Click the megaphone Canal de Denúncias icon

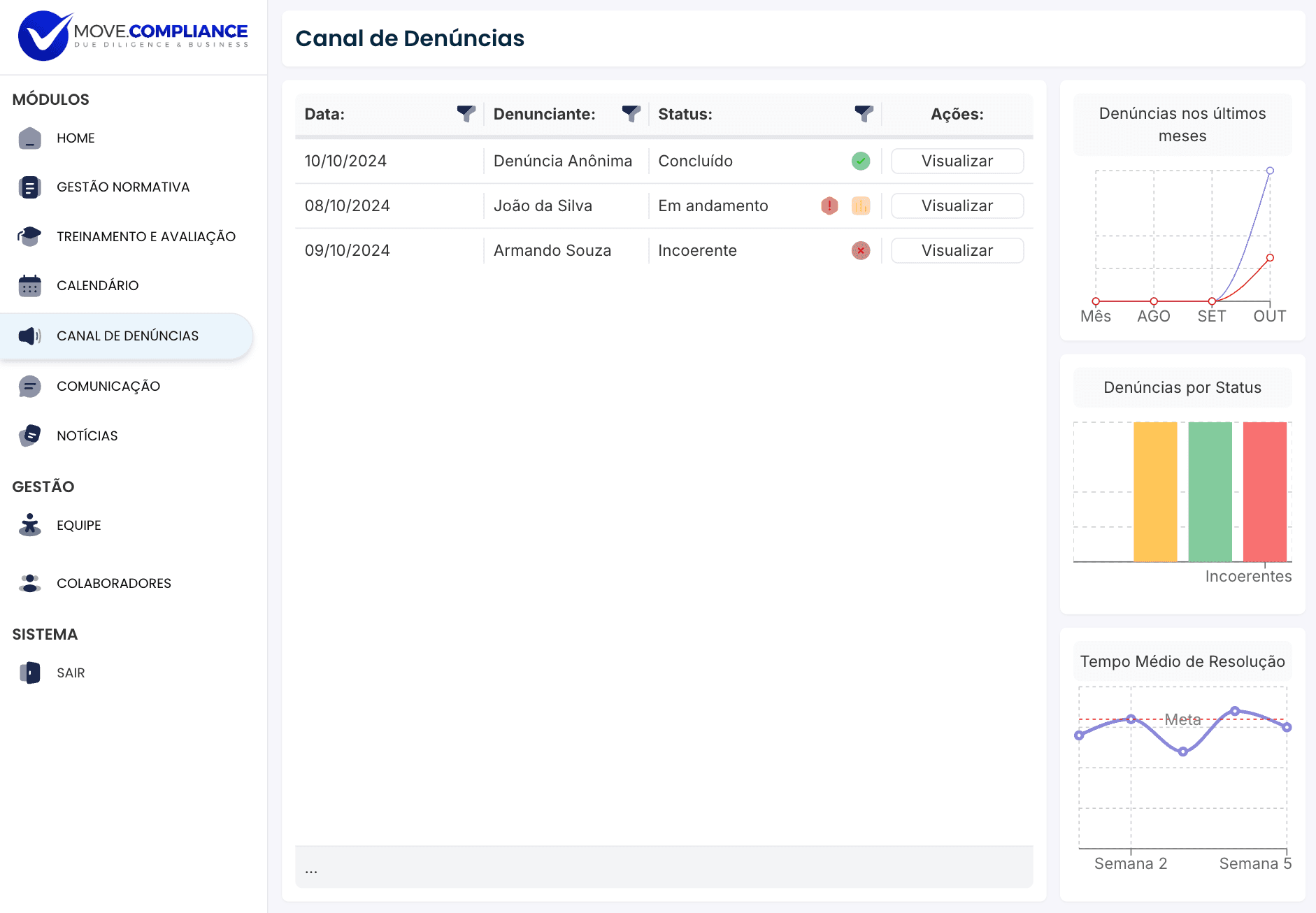(29, 336)
